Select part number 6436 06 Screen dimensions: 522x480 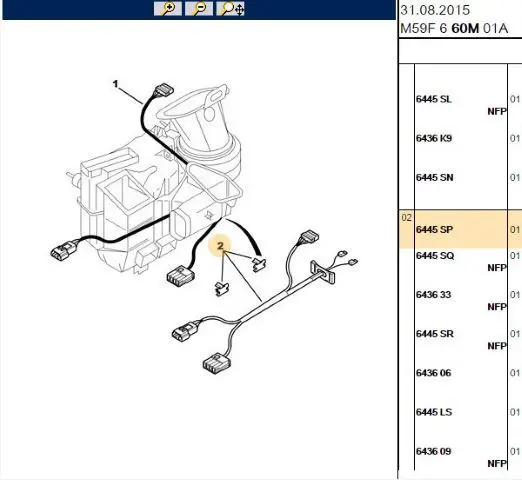pyautogui.click(x=433, y=373)
